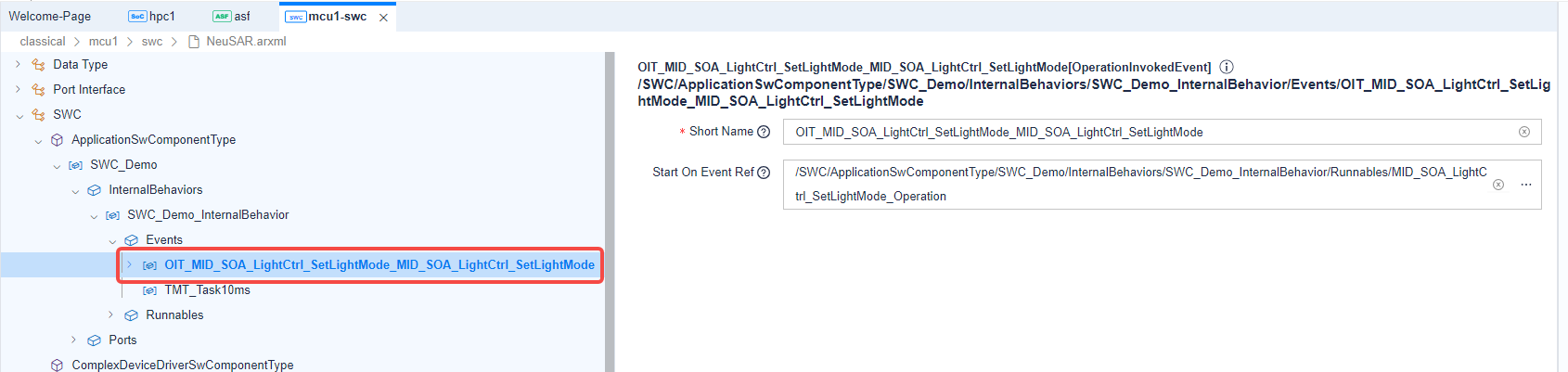Expand the Ports folder
Viewport: 1568px width, 372px height.
(74, 340)
